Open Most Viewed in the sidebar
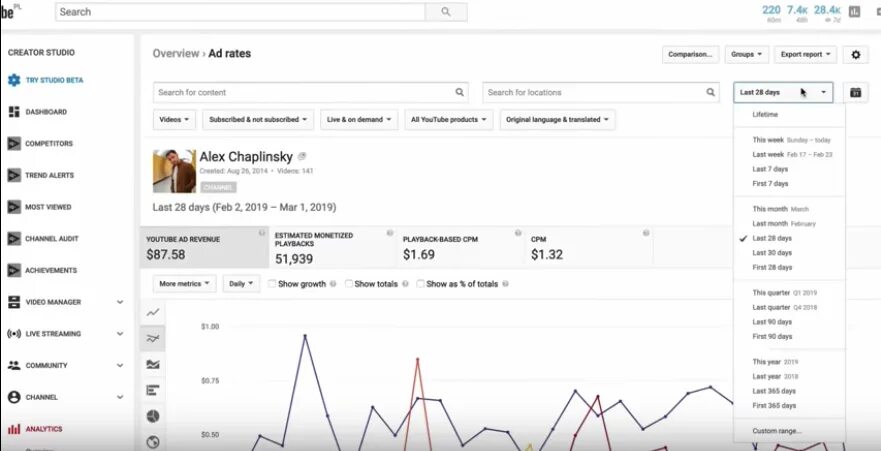This screenshot has width=881, height=451. (x=48, y=207)
